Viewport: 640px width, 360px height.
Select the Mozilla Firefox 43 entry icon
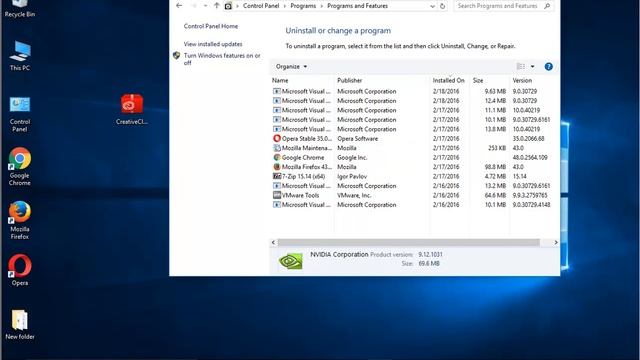(277, 167)
